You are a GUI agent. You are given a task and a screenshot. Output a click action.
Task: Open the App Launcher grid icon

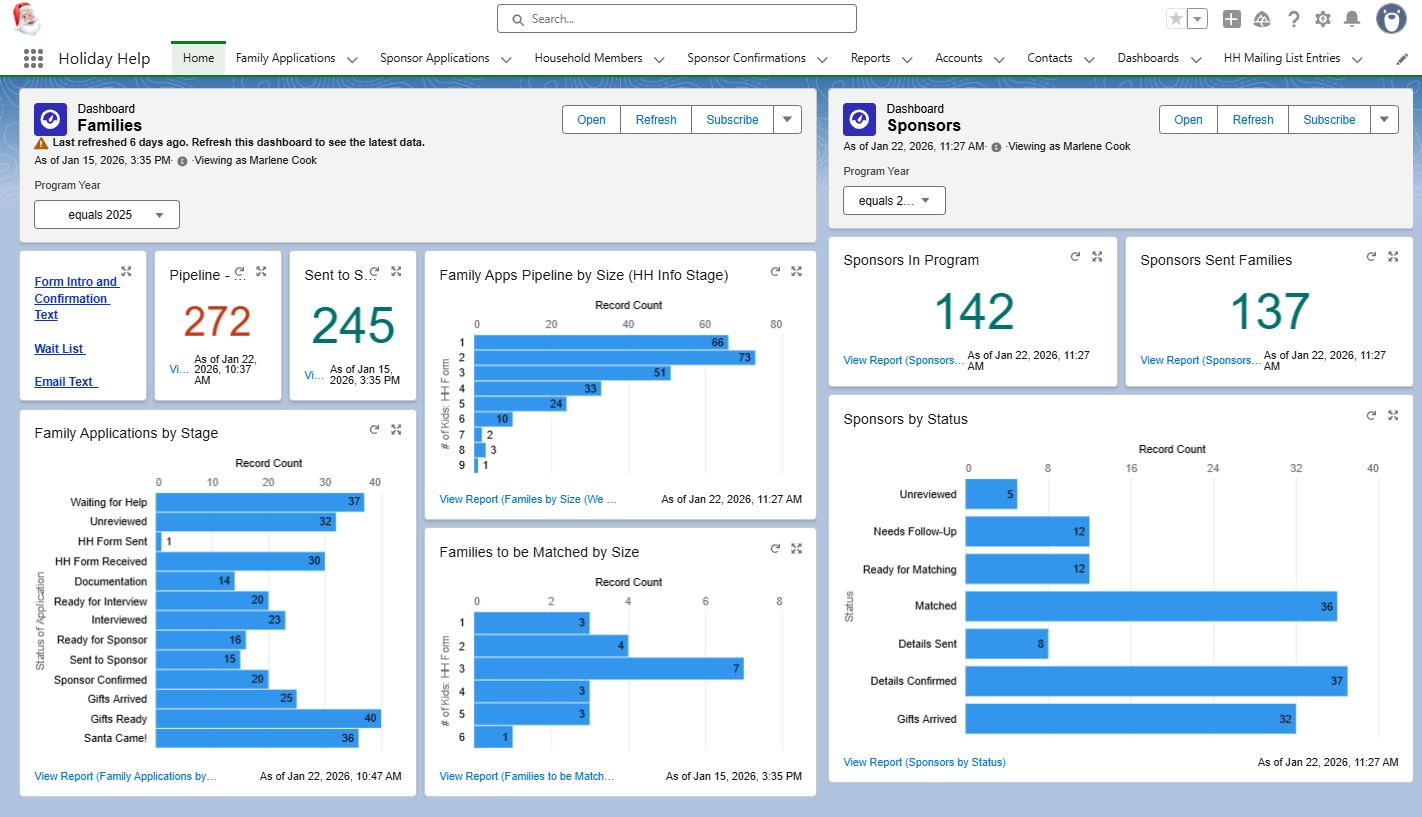tap(33, 59)
